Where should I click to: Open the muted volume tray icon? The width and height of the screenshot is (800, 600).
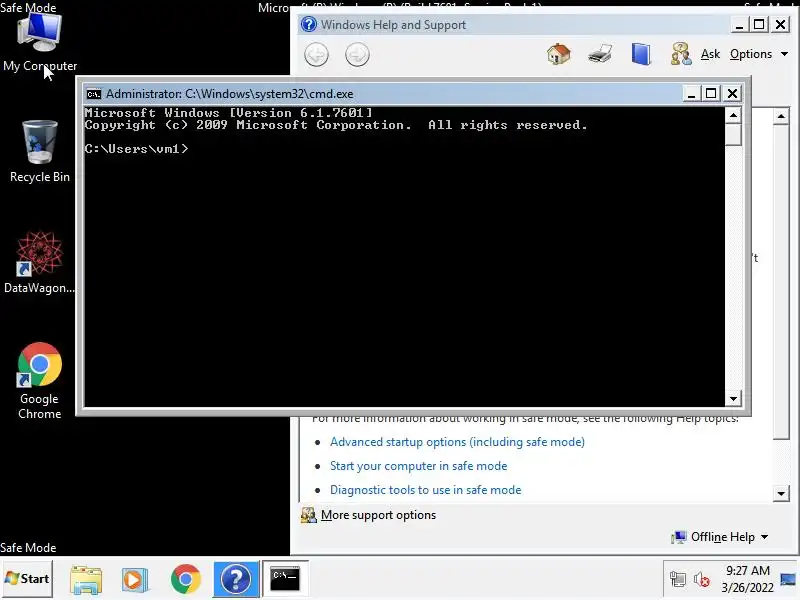[x=702, y=579]
